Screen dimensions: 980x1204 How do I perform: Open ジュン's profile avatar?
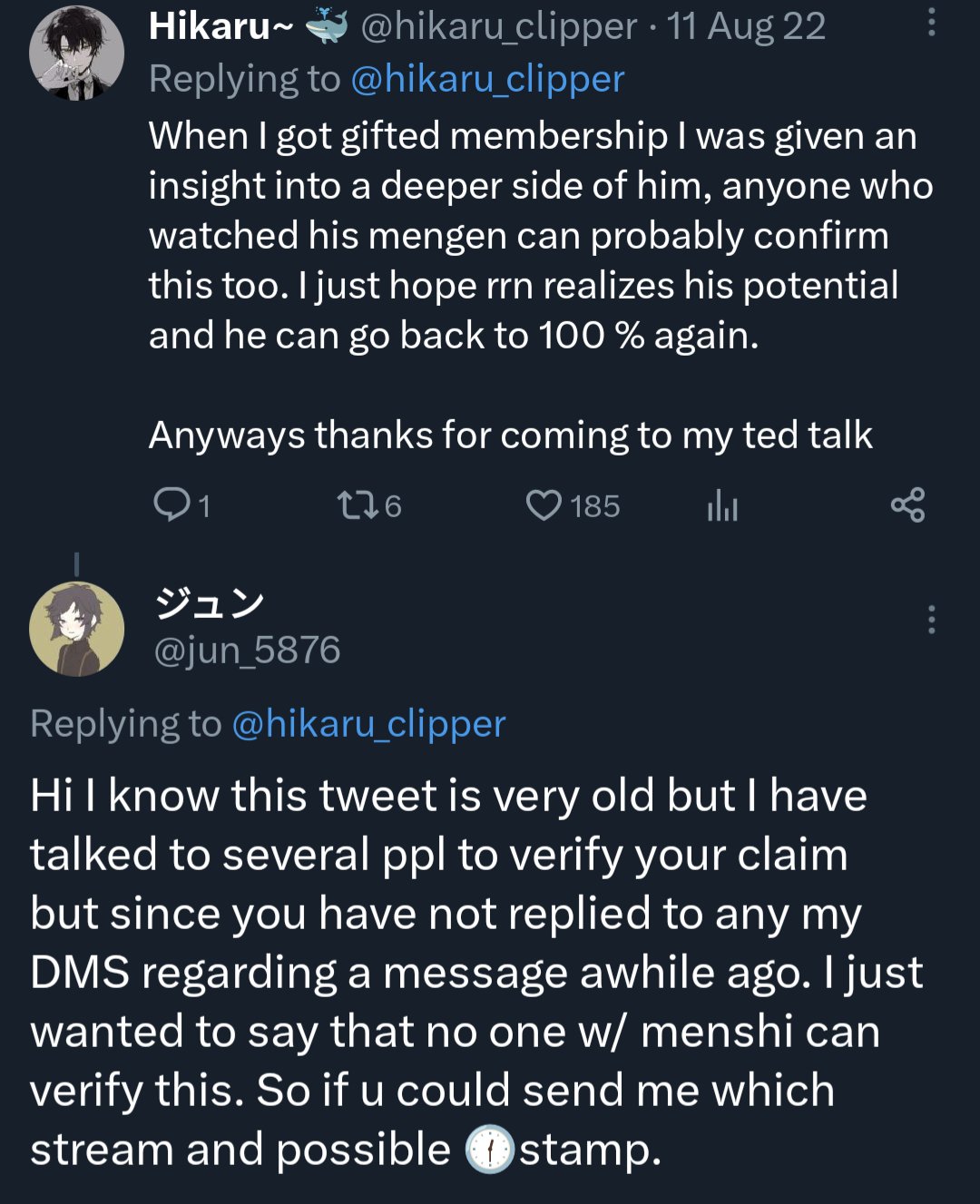tap(77, 629)
